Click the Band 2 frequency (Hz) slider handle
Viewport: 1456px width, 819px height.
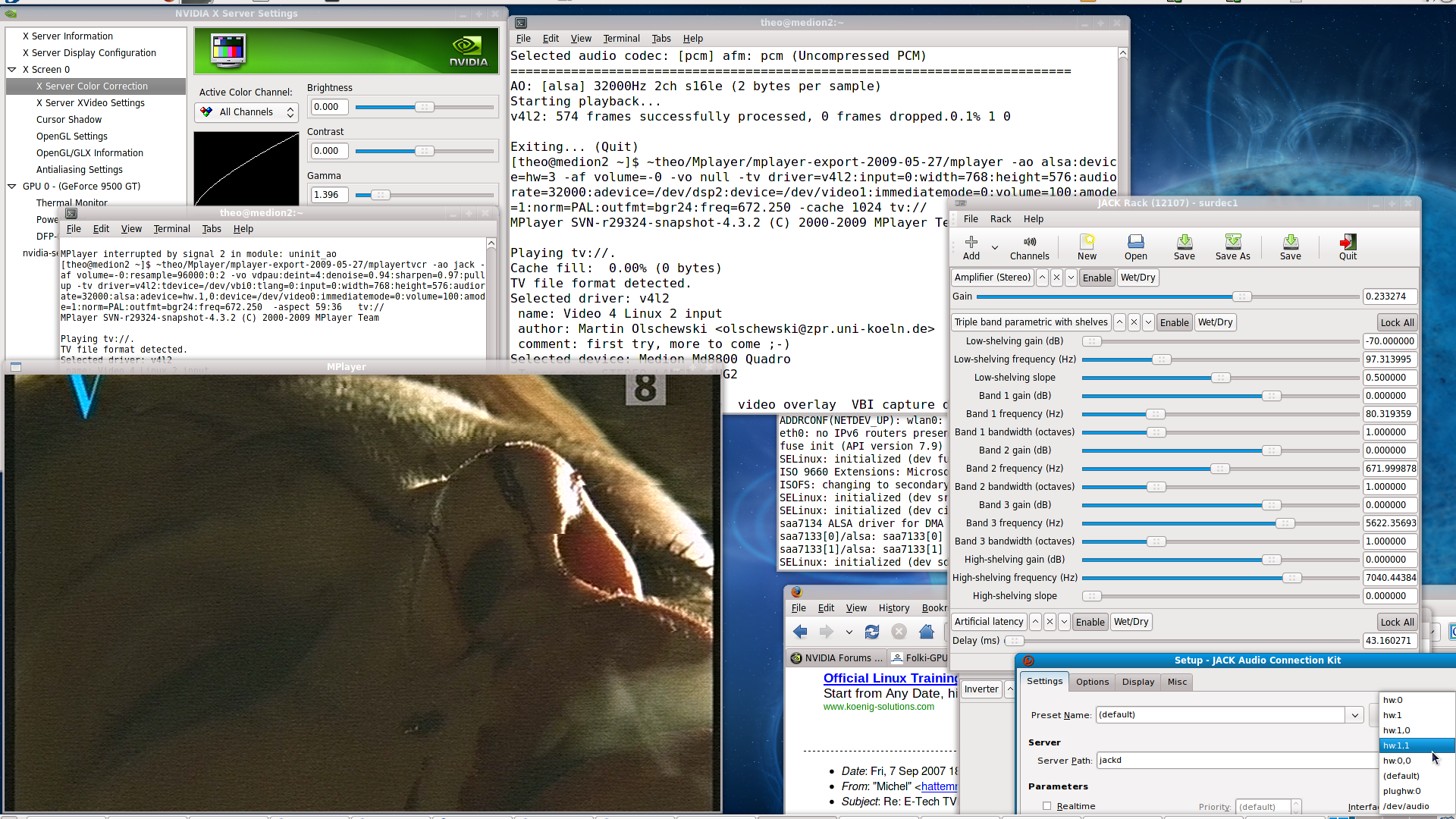coord(1219,469)
